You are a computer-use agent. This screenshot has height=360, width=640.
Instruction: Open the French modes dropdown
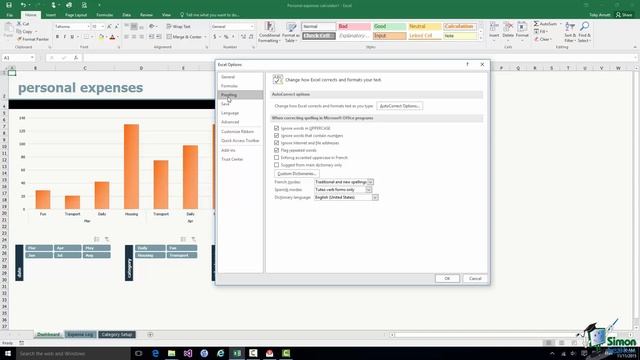coord(370,182)
